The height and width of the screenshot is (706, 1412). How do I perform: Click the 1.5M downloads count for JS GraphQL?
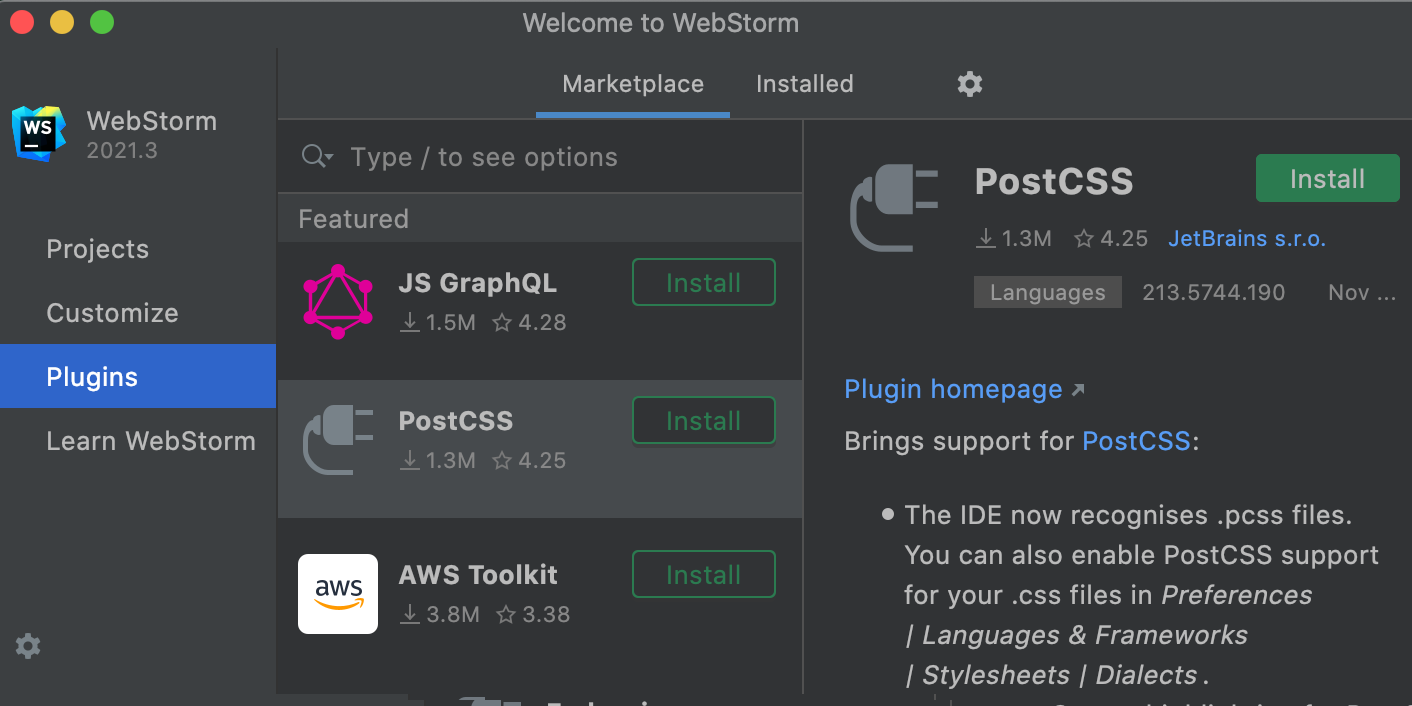coord(438,323)
